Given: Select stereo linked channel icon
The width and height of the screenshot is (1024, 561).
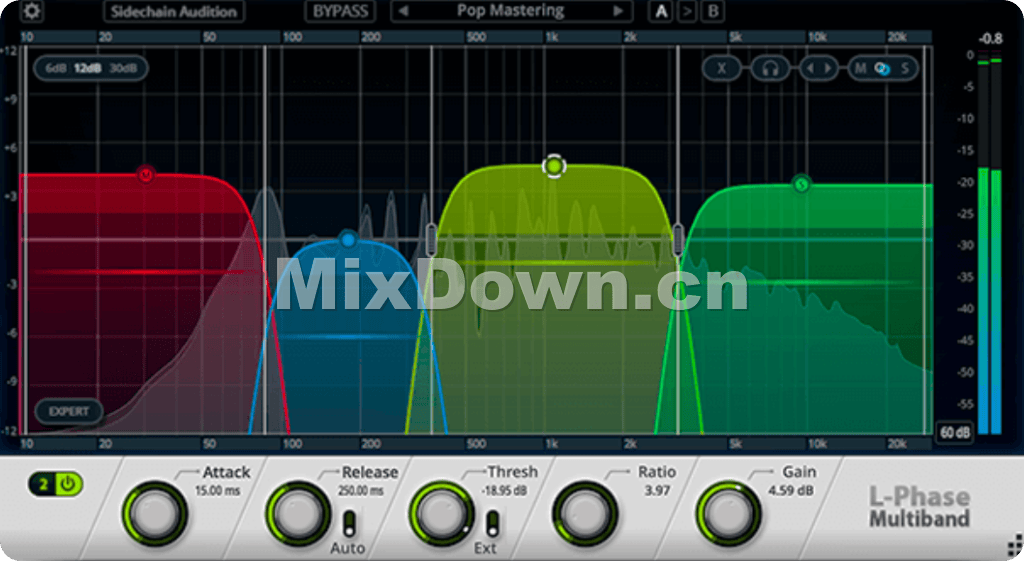Looking at the screenshot, I should click(x=882, y=68).
